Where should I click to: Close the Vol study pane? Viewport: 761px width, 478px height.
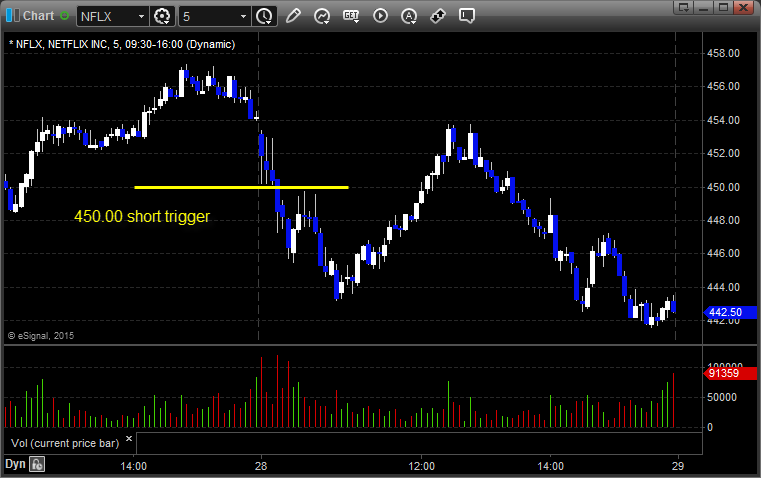129,438
